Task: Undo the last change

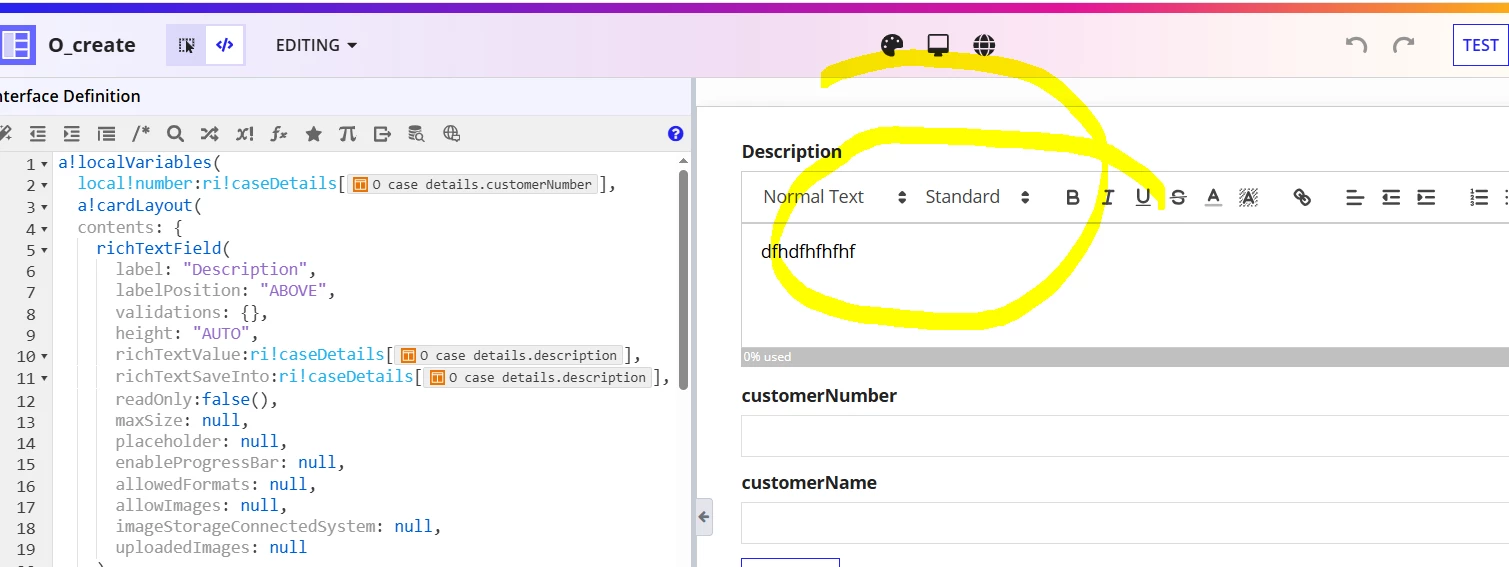Action: pyautogui.click(x=1356, y=45)
